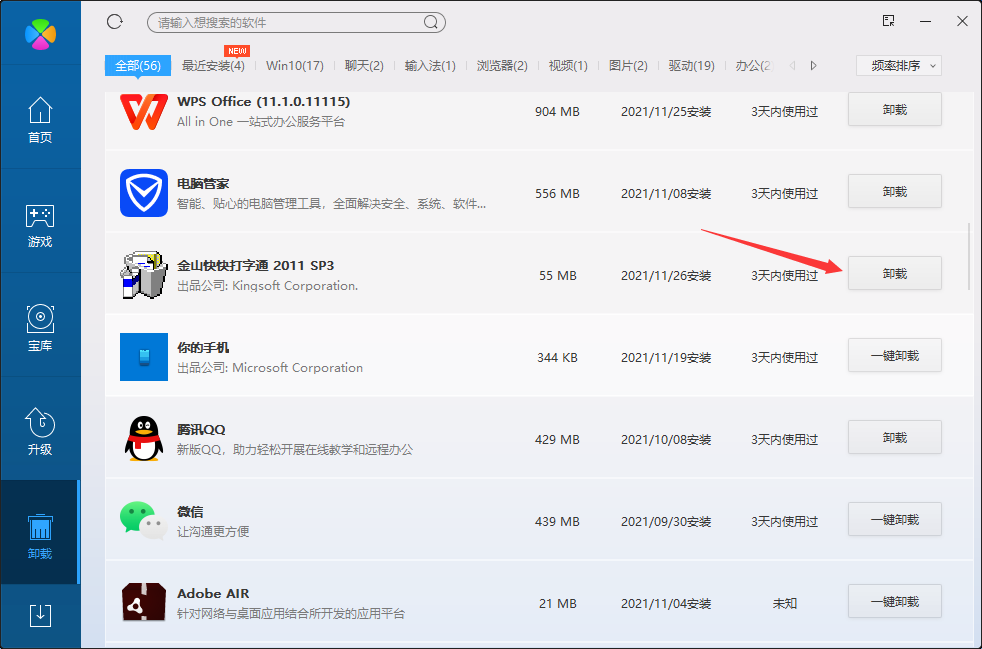982x649 pixels.
Task: Click the 344 KB size value
Action: [x=557, y=358]
